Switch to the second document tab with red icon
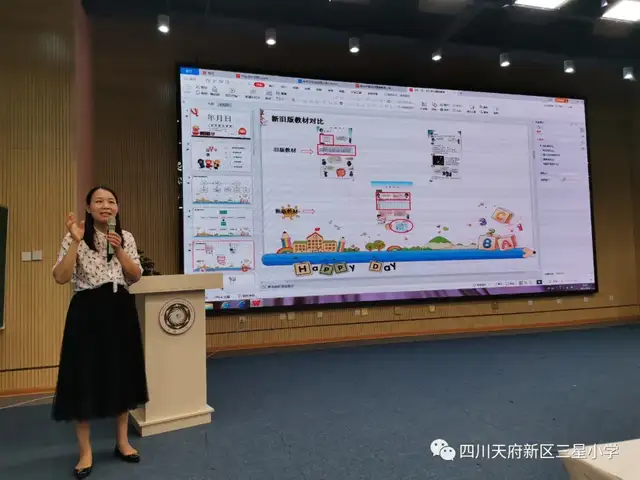This screenshot has height=480, width=640. pyautogui.click(x=253, y=76)
